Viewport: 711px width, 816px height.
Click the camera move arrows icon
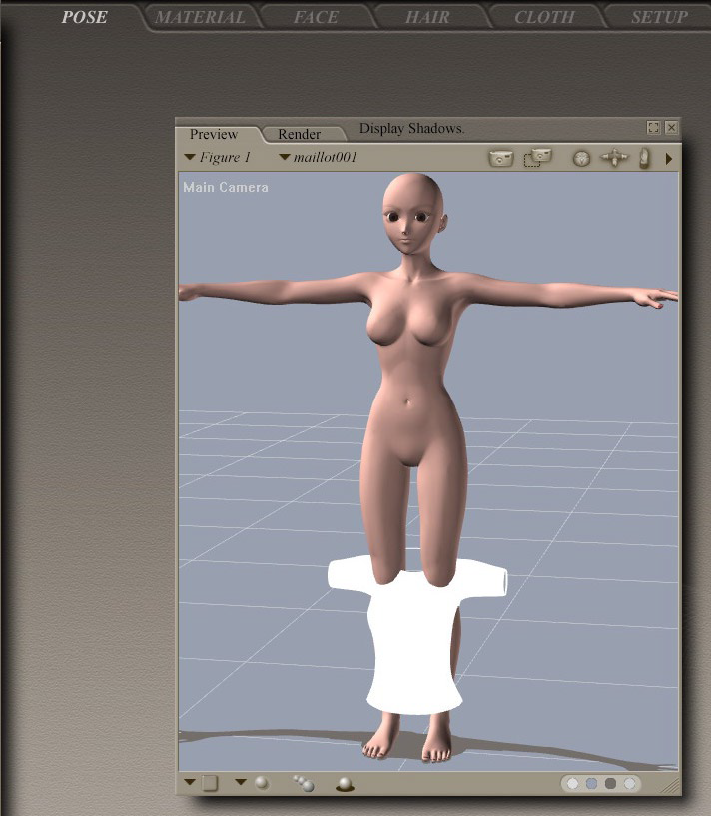point(616,158)
